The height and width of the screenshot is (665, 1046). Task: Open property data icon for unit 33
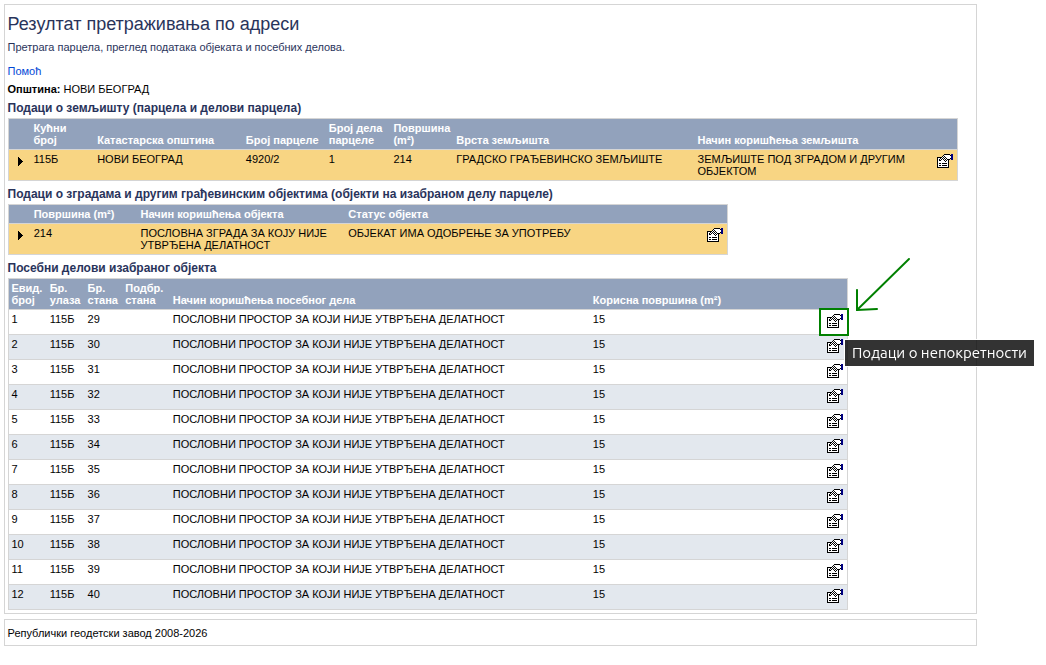pos(834,421)
